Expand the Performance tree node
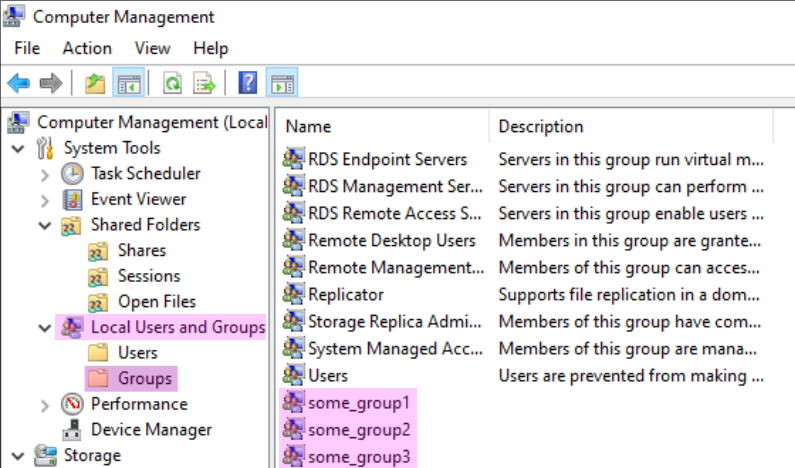The height and width of the screenshot is (468, 795). point(45,405)
